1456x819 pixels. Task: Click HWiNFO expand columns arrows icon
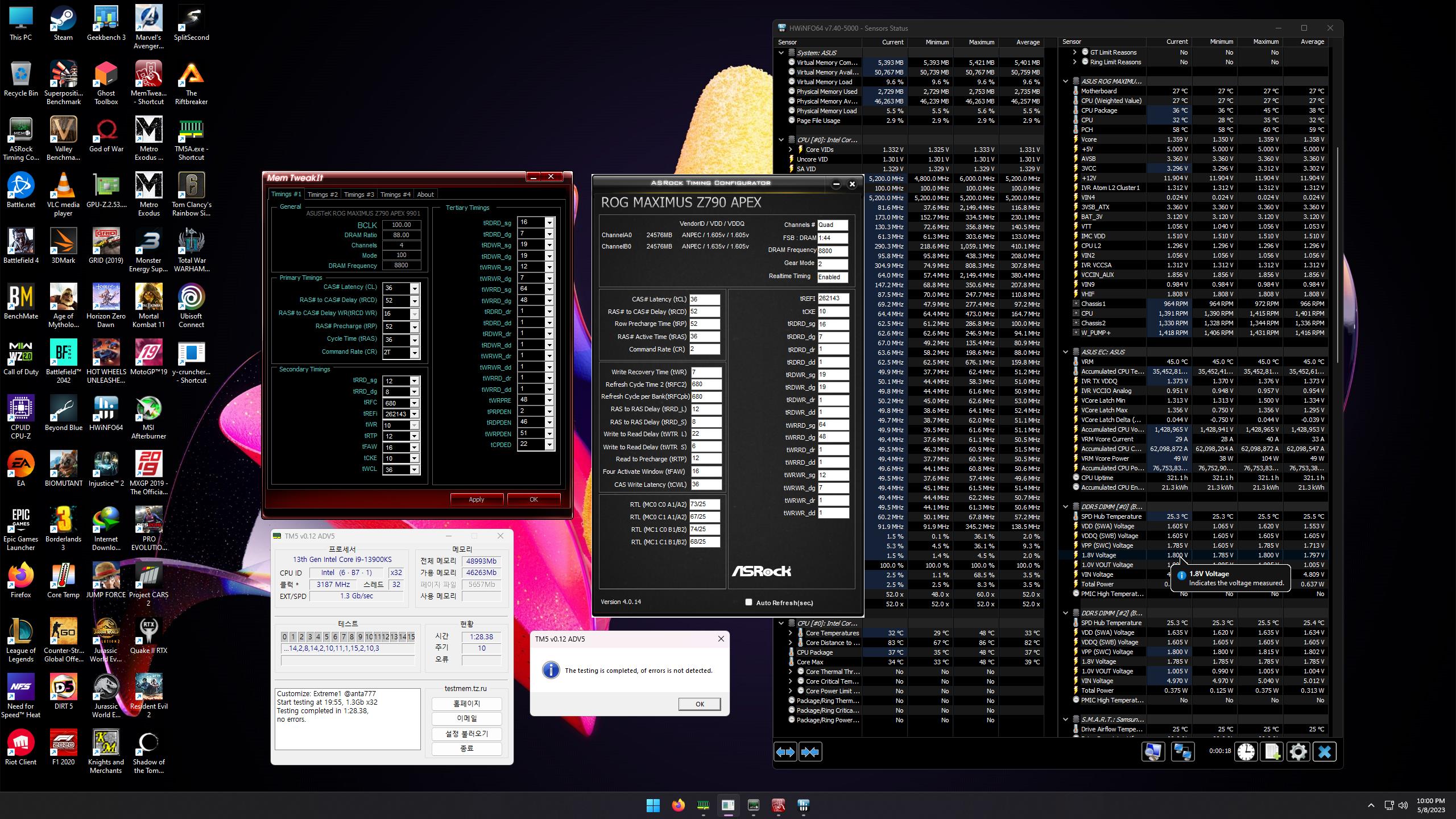click(x=785, y=752)
